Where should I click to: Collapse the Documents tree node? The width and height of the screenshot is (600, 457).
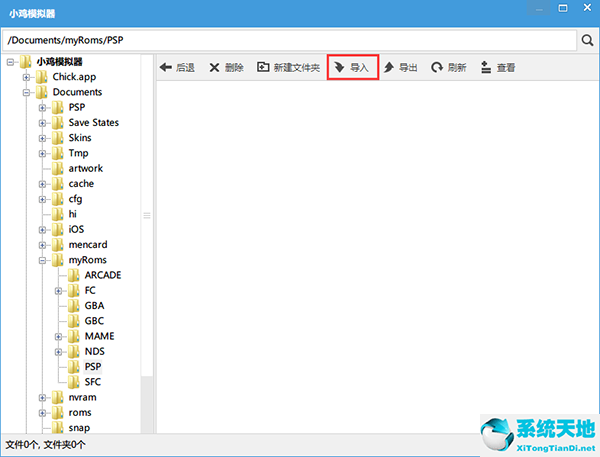pyautogui.click(x=27, y=92)
